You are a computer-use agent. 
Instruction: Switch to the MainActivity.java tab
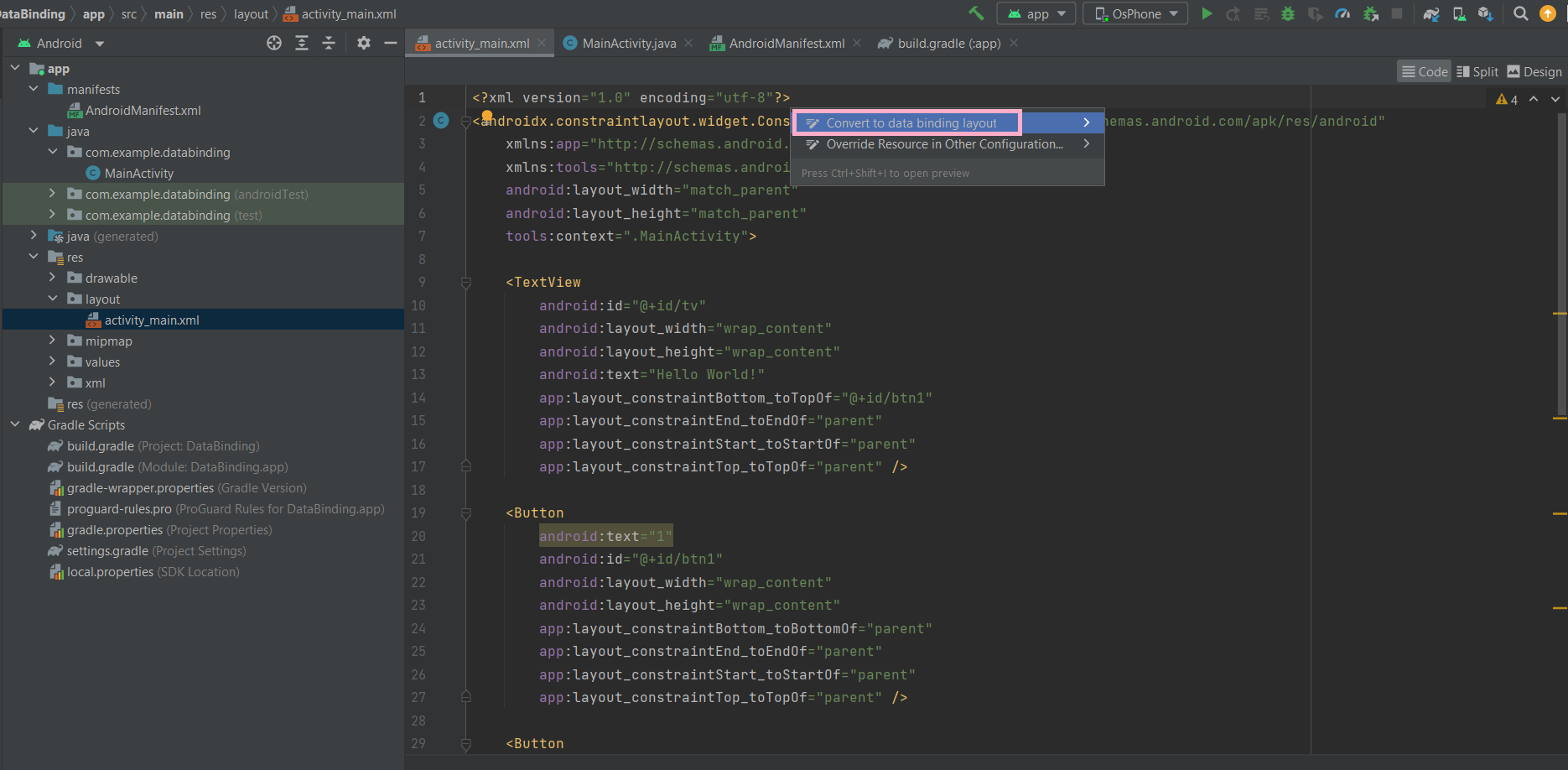[627, 43]
